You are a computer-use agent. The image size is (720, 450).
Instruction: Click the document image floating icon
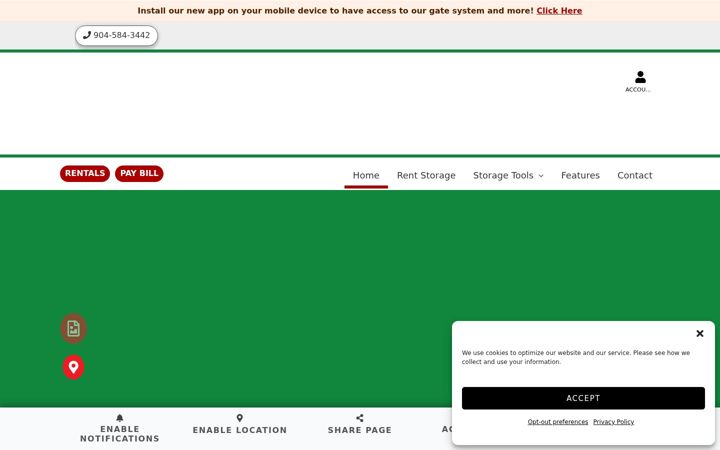point(73,328)
